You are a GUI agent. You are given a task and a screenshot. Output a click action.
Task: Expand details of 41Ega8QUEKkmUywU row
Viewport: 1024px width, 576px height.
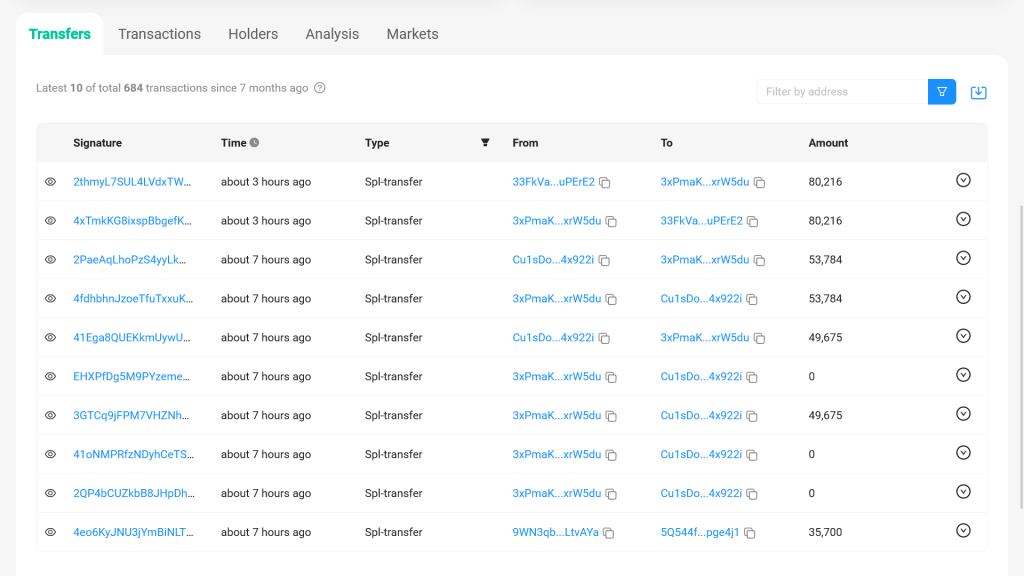(963, 336)
